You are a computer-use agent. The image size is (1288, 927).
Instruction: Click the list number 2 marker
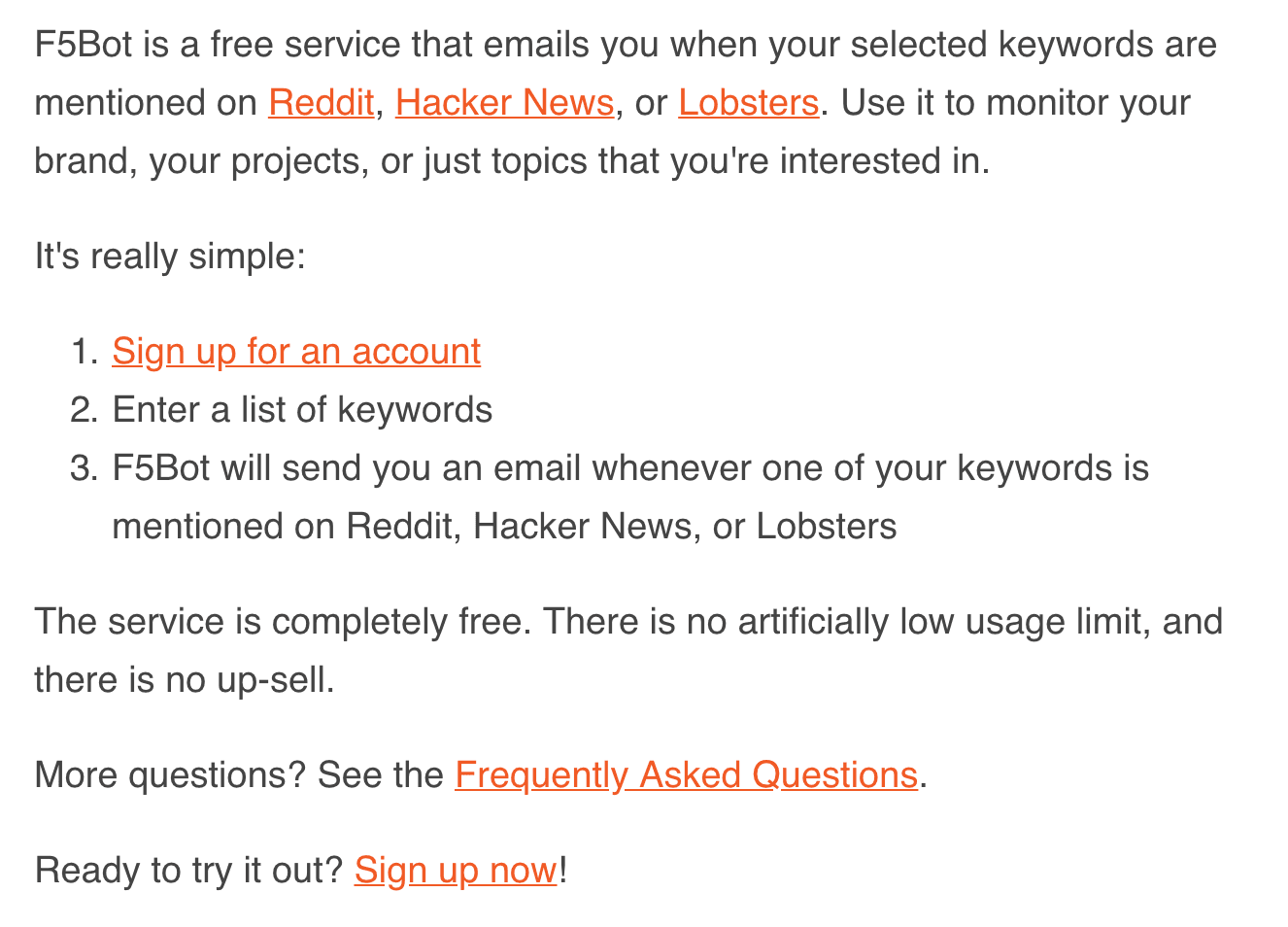(85, 410)
